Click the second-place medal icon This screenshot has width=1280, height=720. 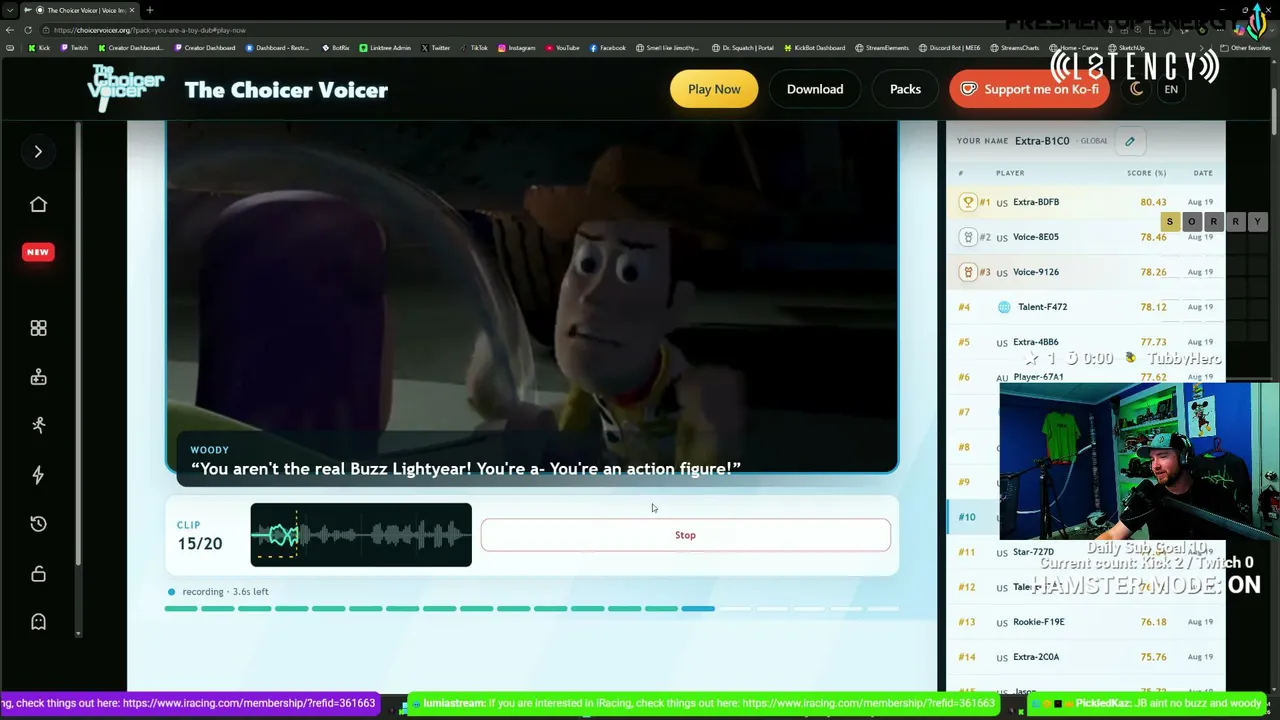pyautogui.click(x=967, y=237)
